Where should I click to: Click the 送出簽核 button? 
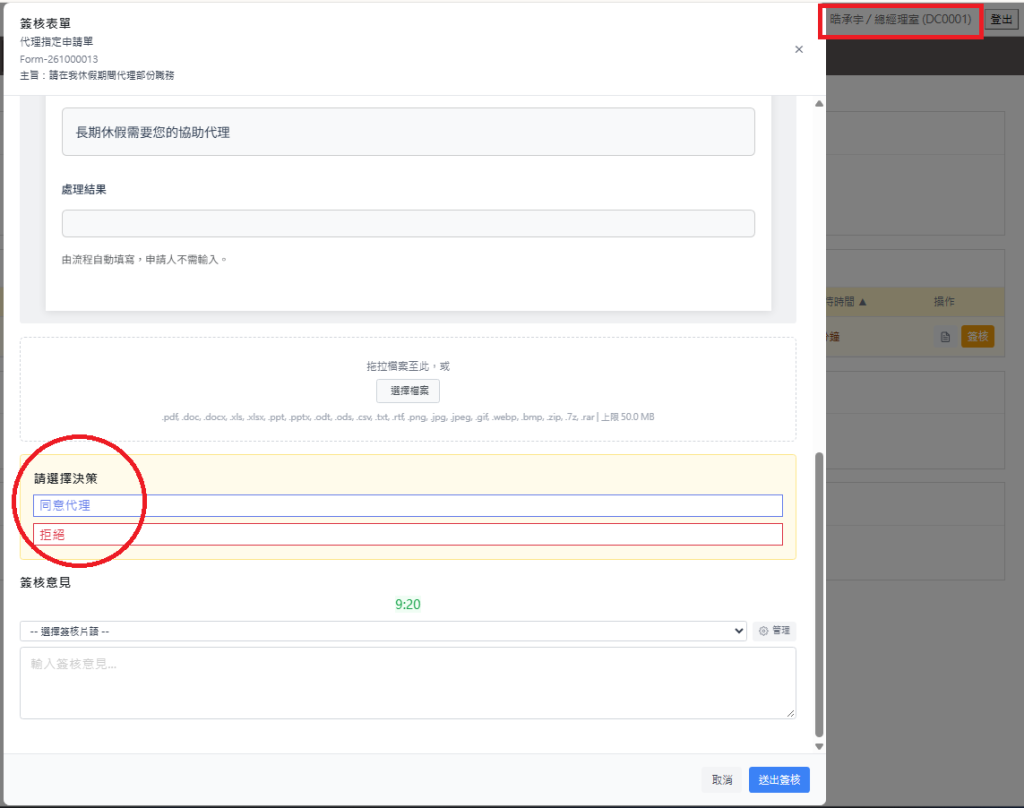point(779,780)
